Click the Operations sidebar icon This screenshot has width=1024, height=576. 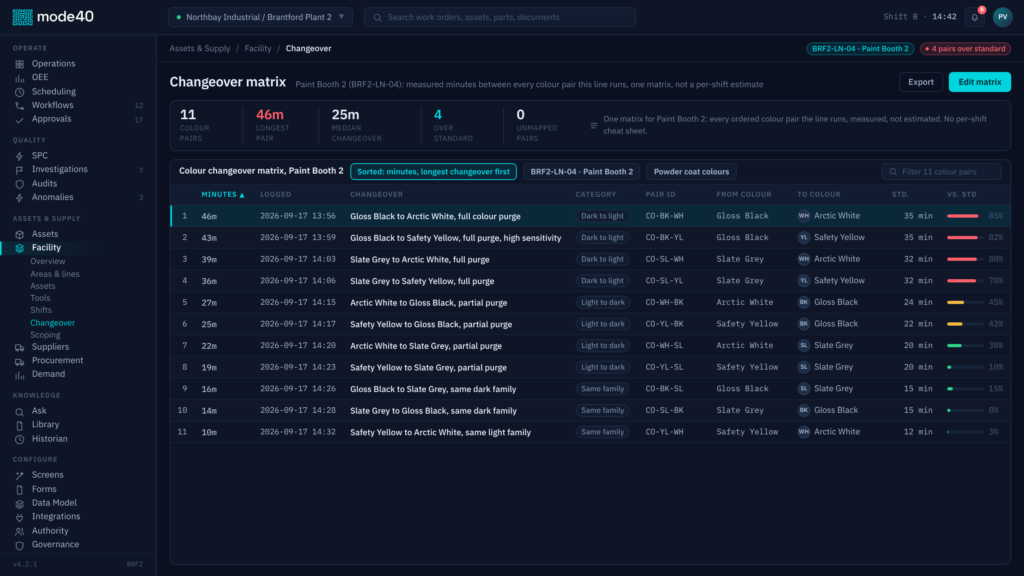coord(20,64)
